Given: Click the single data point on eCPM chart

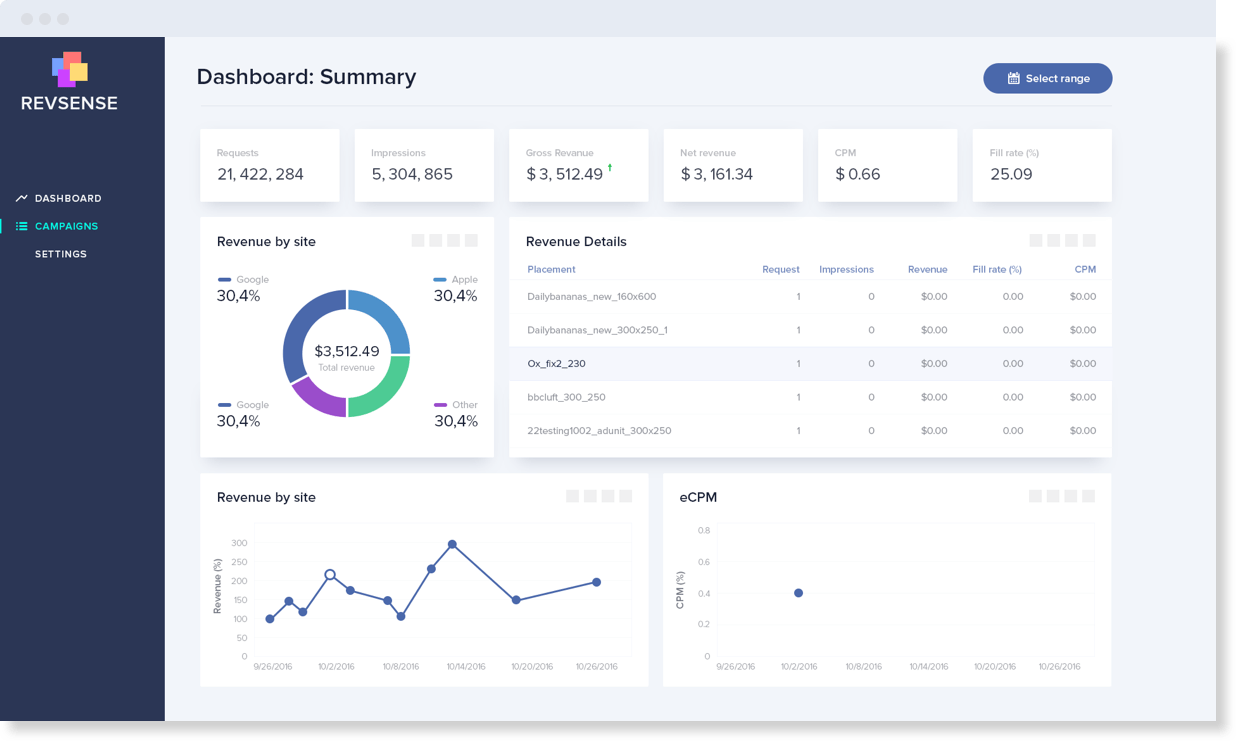Looking at the screenshot, I should [x=798, y=593].
